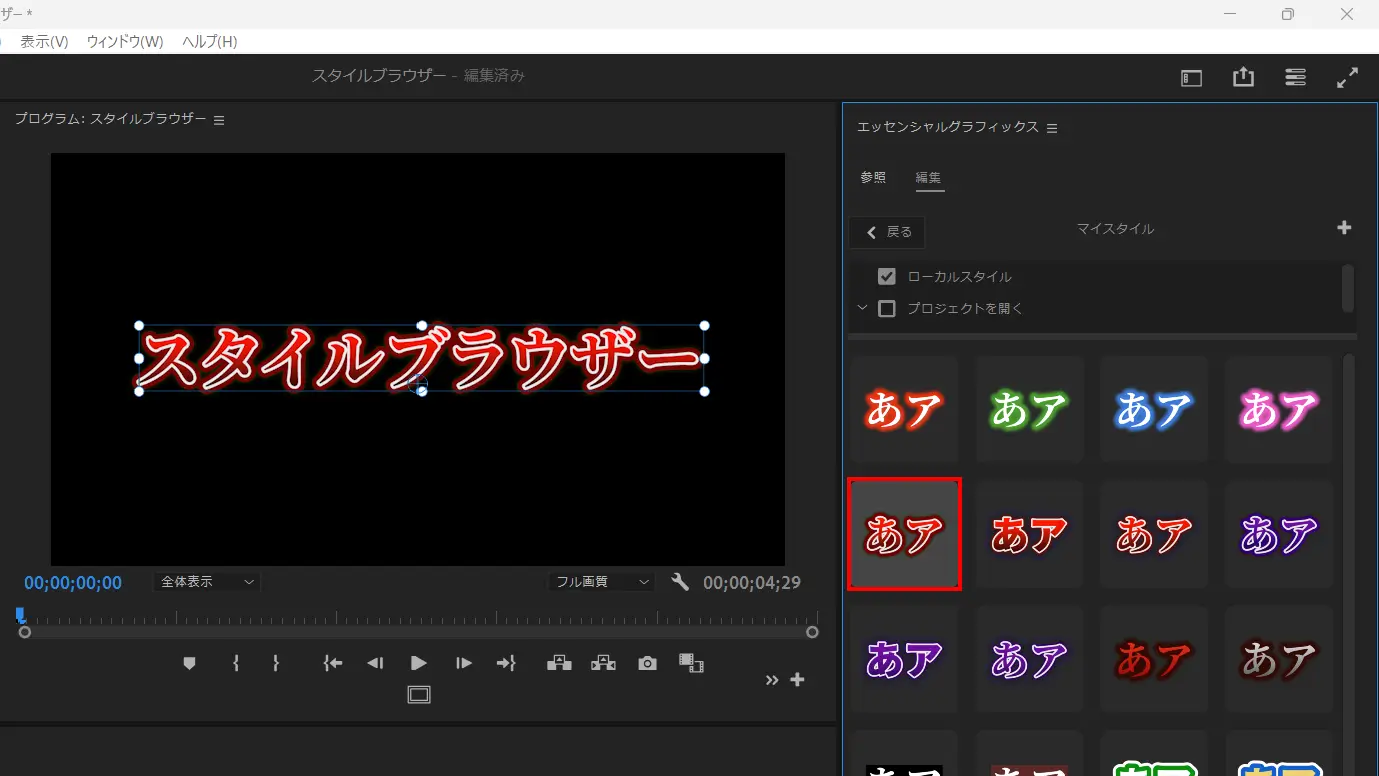Click the workspace panel layout icon
This screenshot has width=1379, height=776.
(x=1191, y=78)
